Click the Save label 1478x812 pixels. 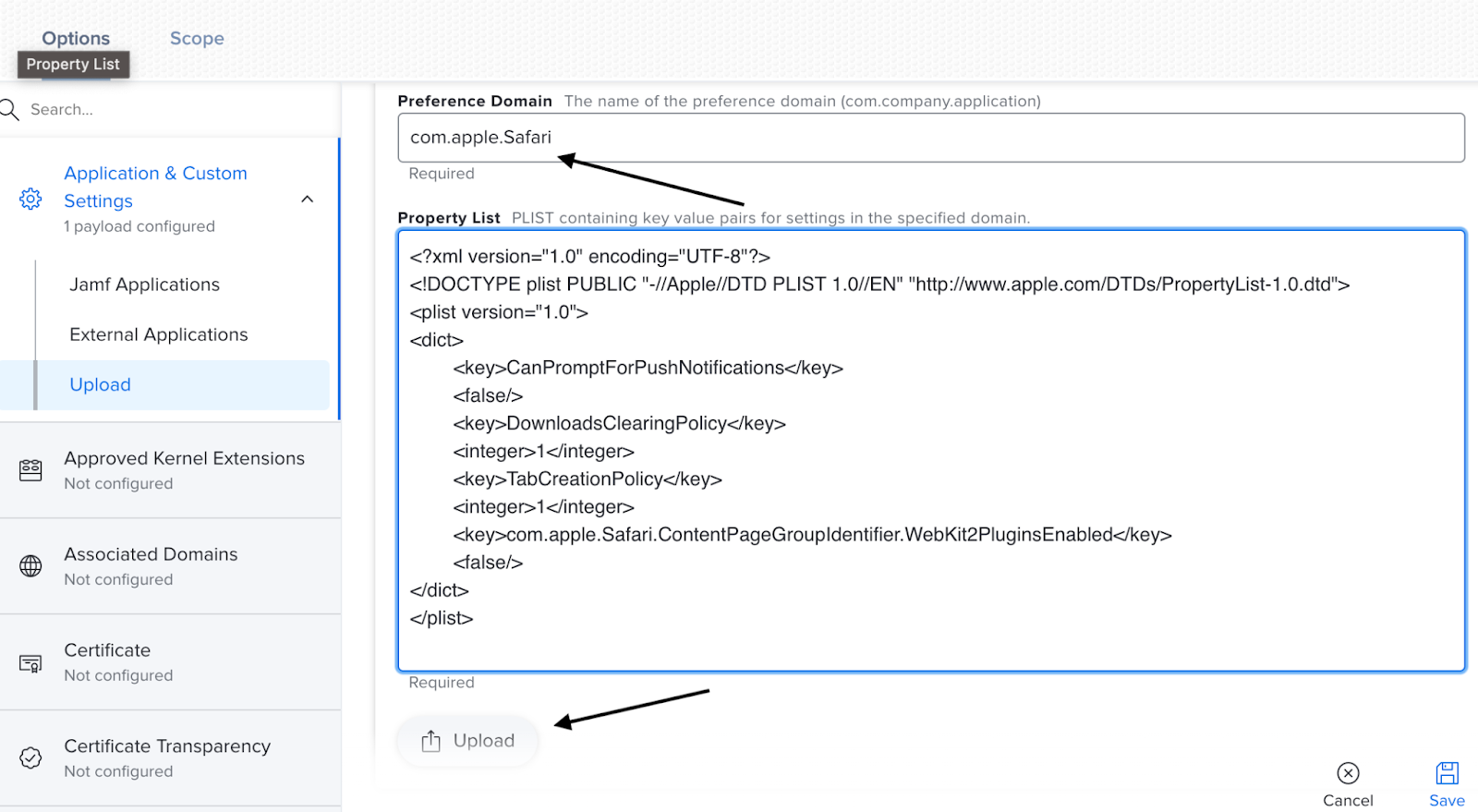point(1448,801)
